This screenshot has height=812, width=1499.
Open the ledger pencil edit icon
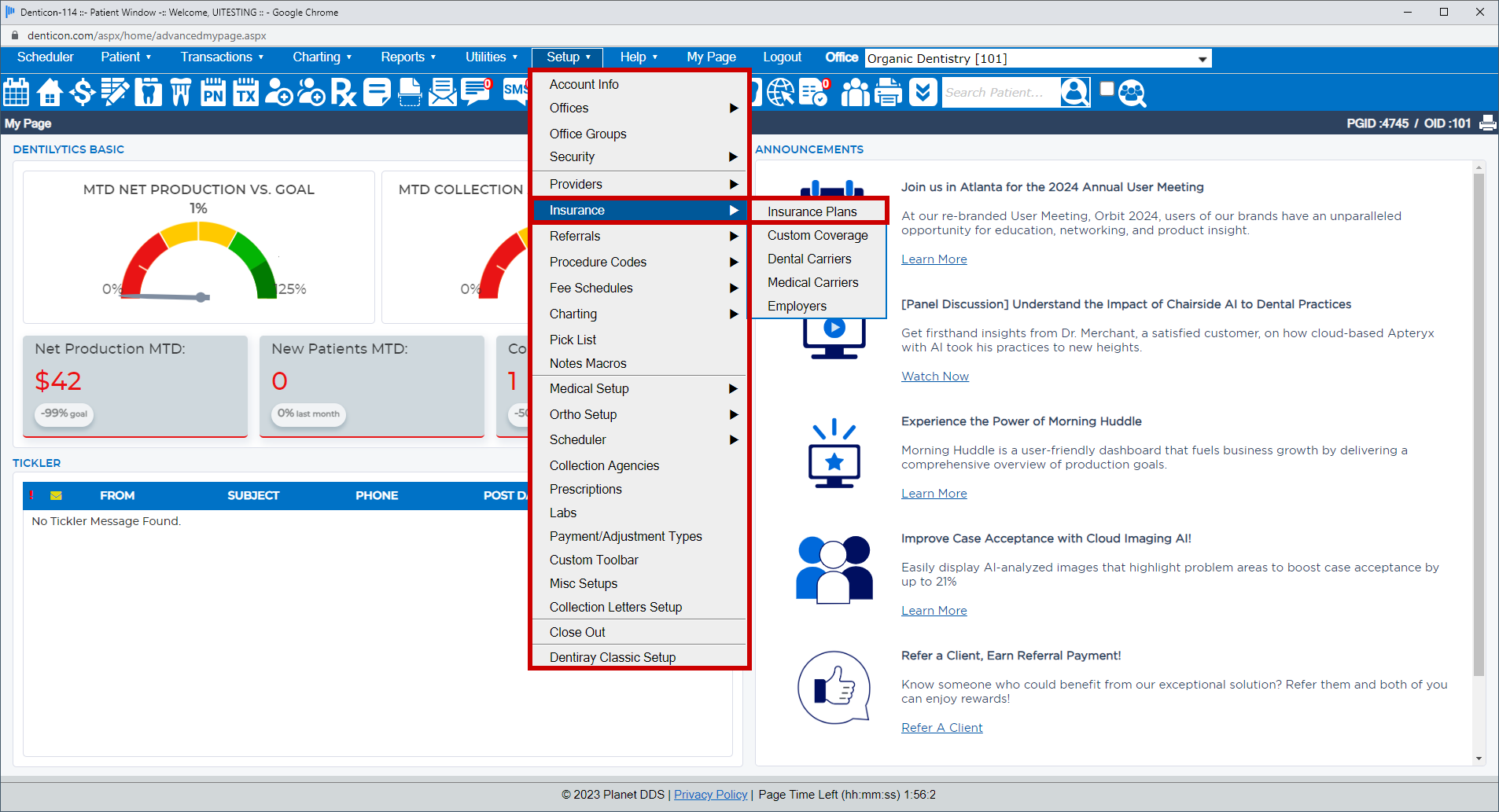[115, 92]
